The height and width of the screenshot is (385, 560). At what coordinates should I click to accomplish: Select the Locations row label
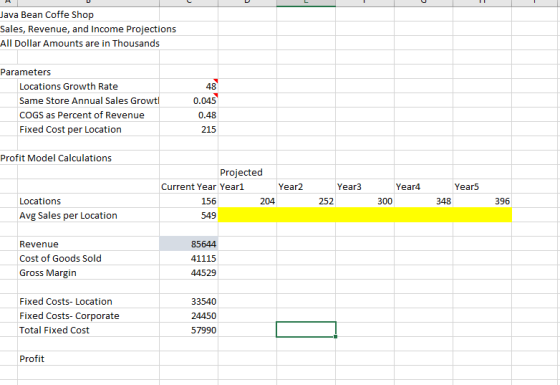pos(40,201)
